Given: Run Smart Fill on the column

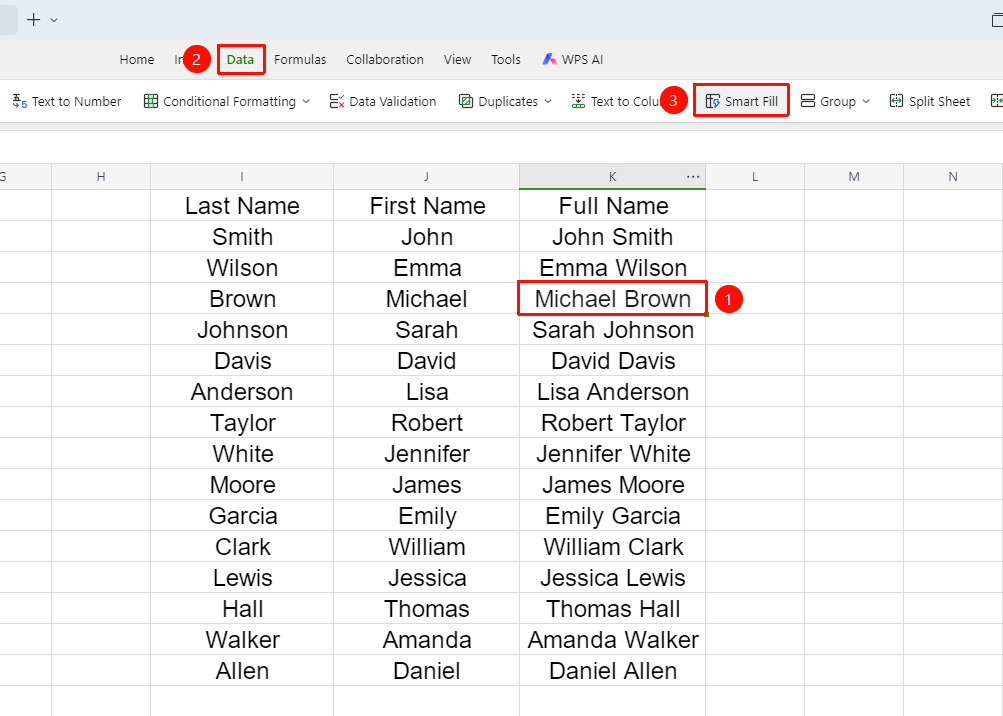Looking at the screenshot, I should 741,101.
